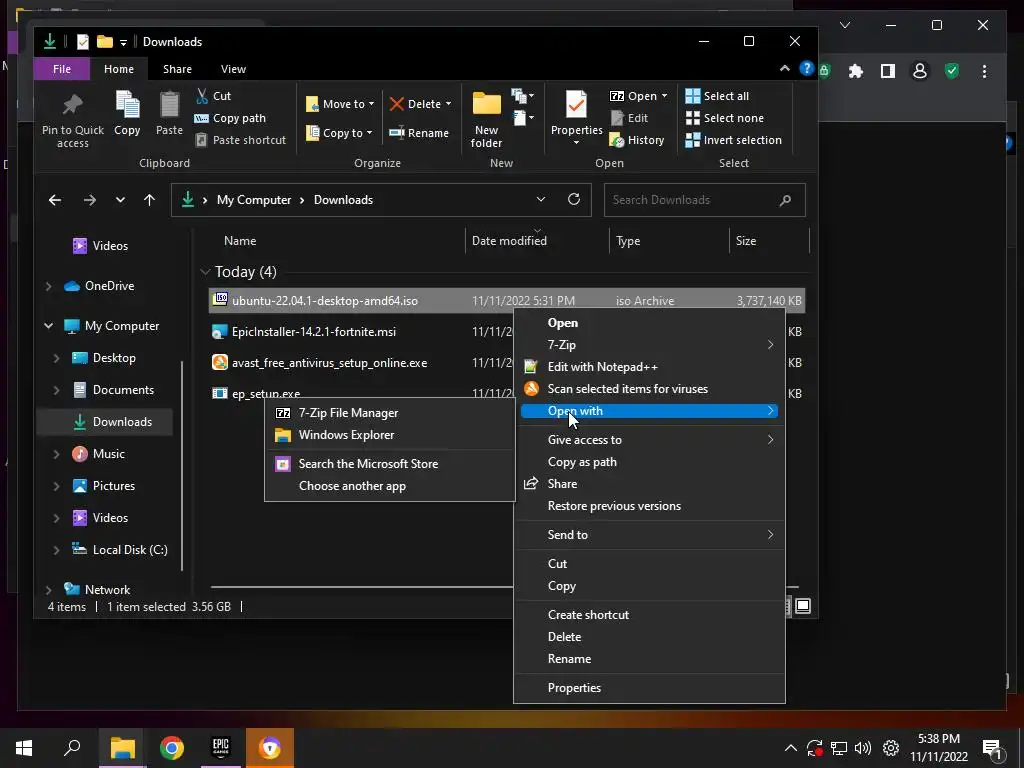The height and width of the screenshot is (768, 1024).
Task: Open Documents in navigation pane
Action: [123, 390]
